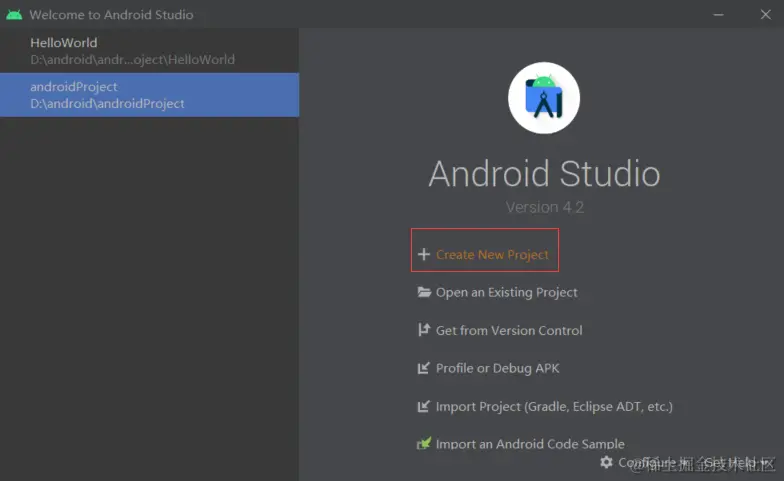Click the Version 4.2 label
Viewport: 784px width, 481px height.
pos(544,207)
